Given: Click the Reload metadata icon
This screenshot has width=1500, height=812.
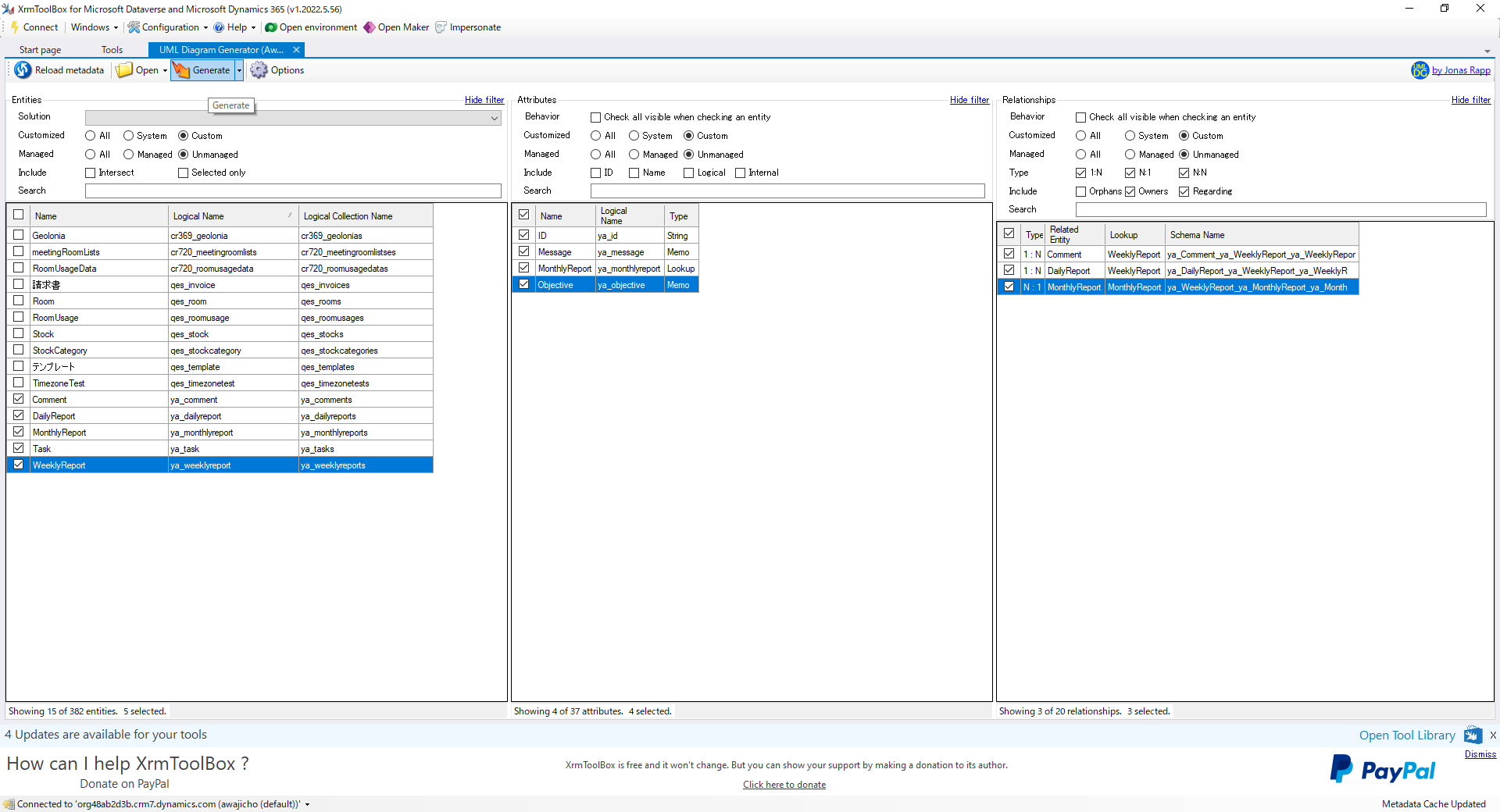Looking at the screenshot, I should pos(23,70).
